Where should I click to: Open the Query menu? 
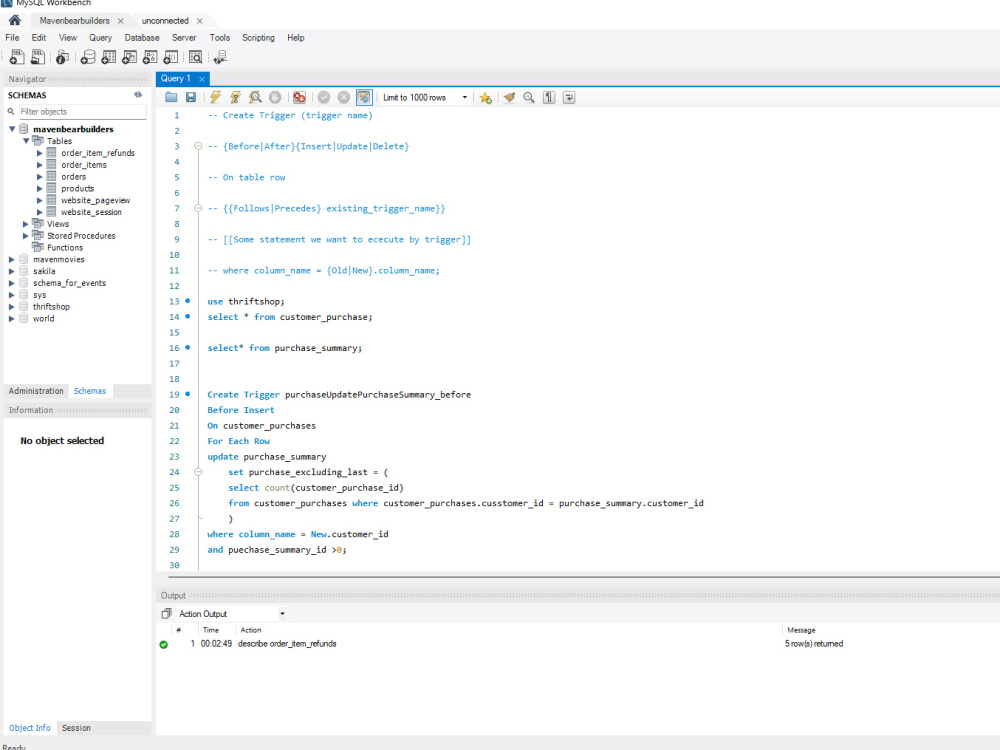[100, 38]
